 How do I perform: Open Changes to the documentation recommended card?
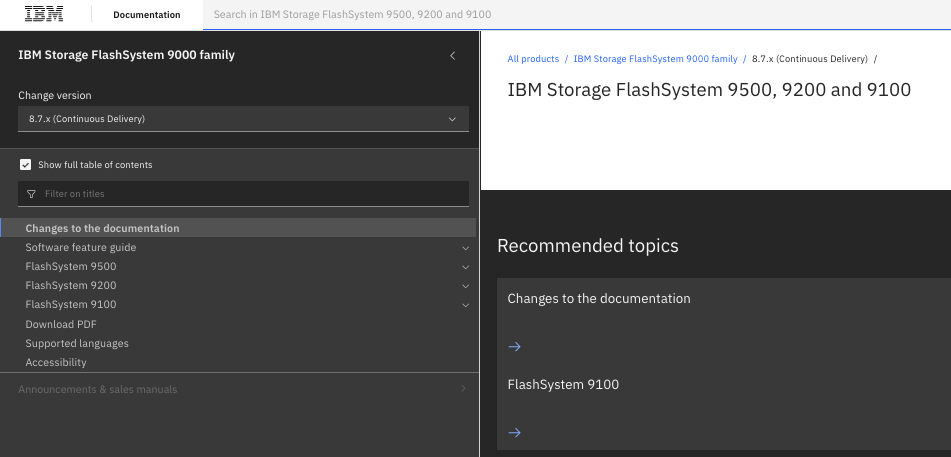point(724,321)
